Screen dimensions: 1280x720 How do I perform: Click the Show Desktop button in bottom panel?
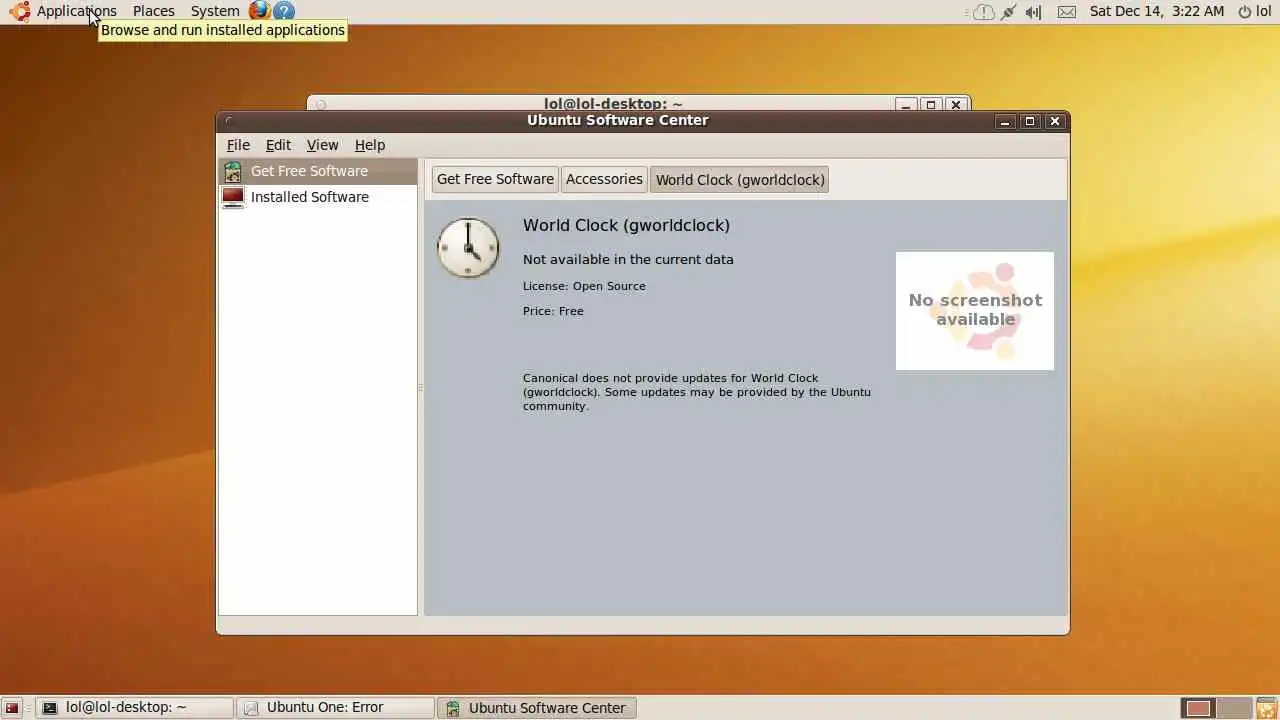click(x=12, y=708)
